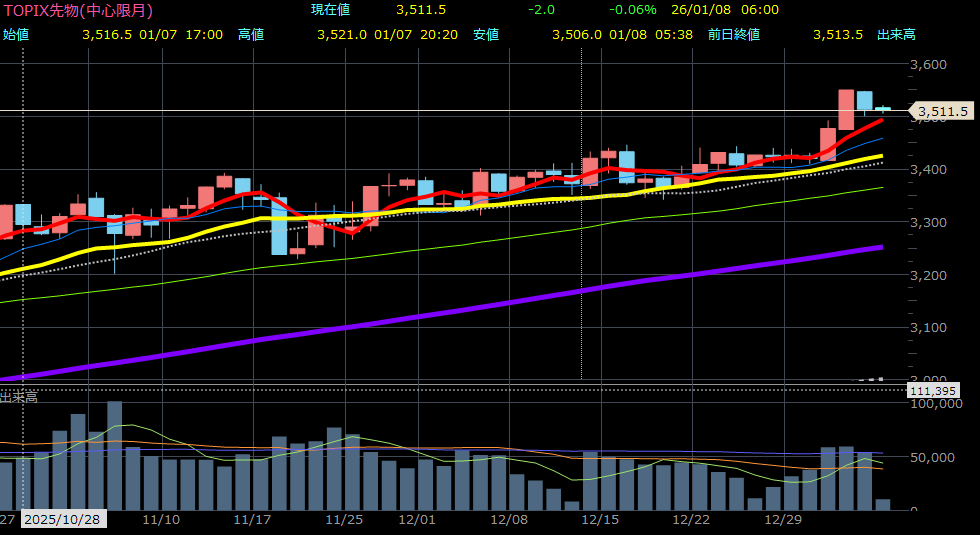Select the highlighted 2025/10/28 date label
This screenshot has height=535, width=980.
[62, 520]
